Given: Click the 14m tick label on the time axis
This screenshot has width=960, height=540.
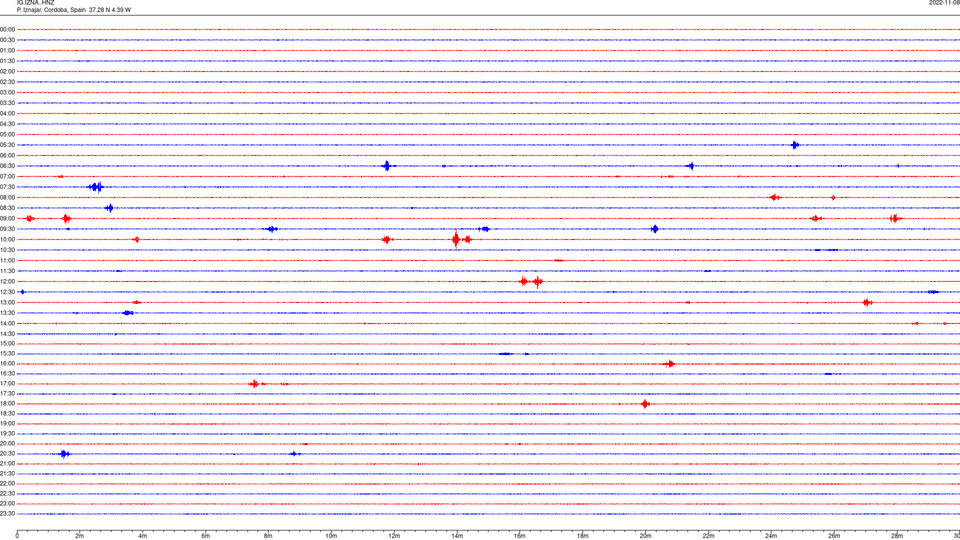Looking at the screenshot, I should click(x=457, y=536).
